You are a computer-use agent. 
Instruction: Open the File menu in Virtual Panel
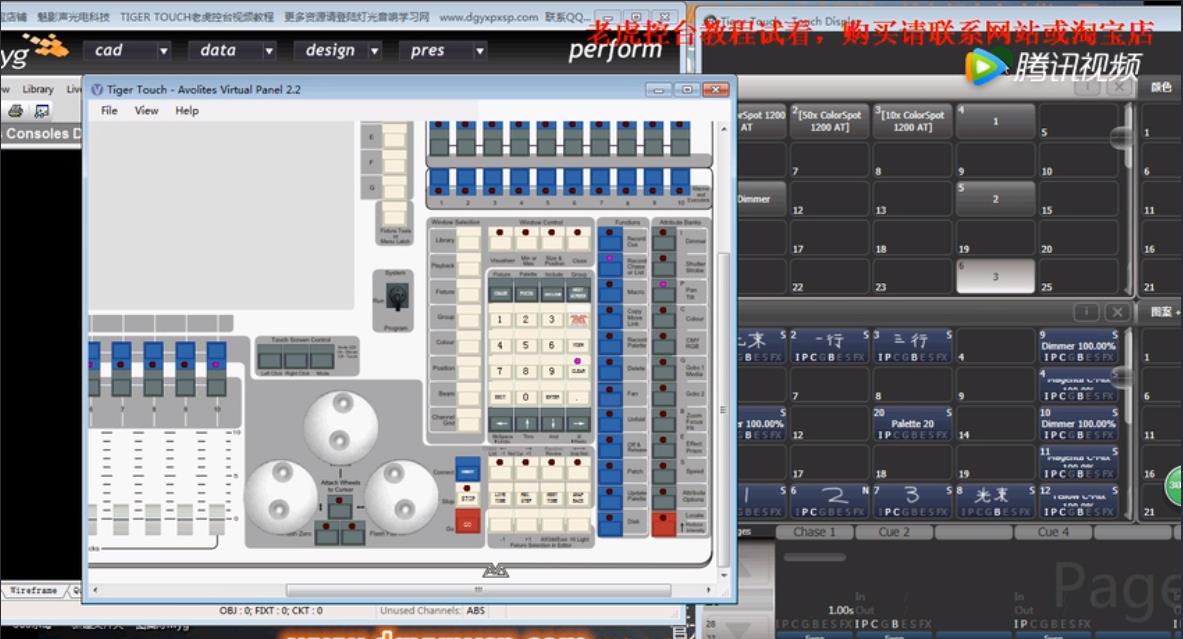(x=109, y=110)
